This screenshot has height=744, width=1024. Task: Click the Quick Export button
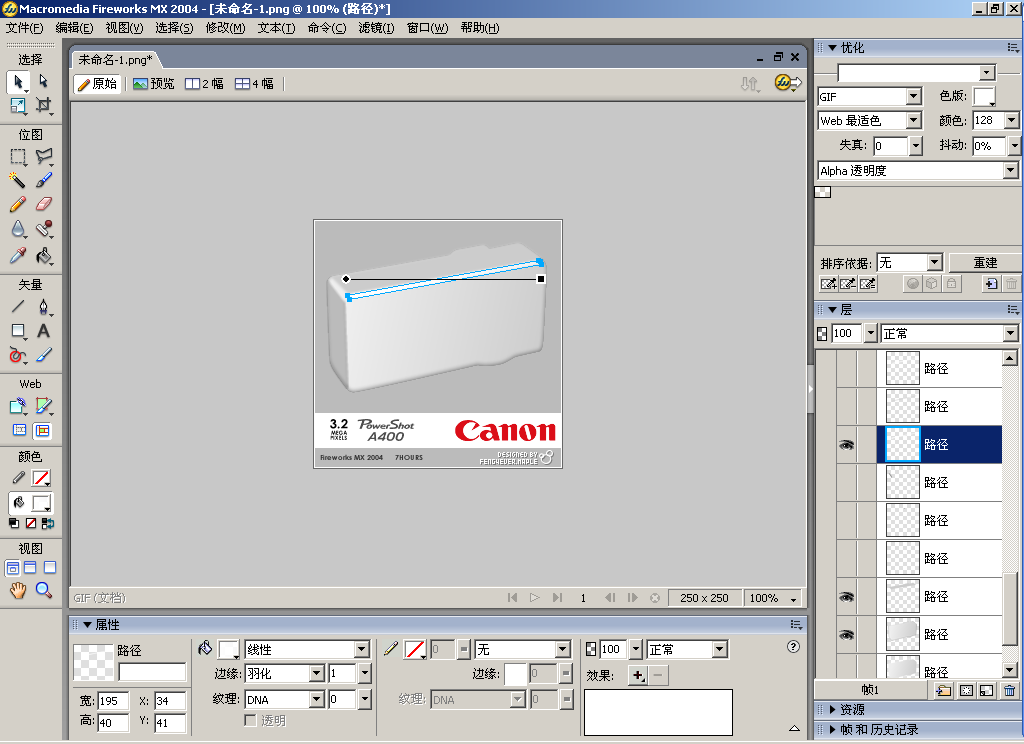point(788,83)
